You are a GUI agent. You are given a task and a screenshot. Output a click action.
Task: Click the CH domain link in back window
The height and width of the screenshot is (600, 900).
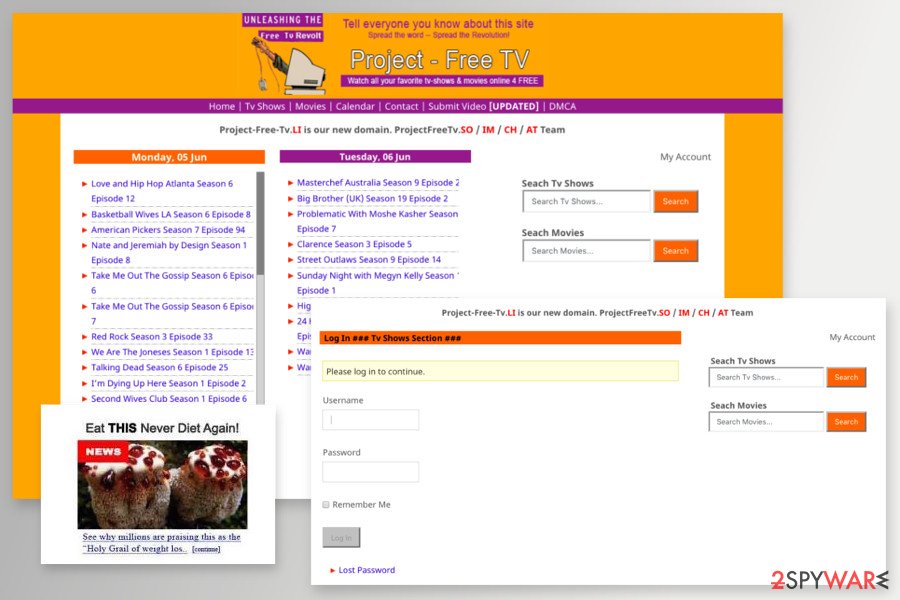click(510, 130)
